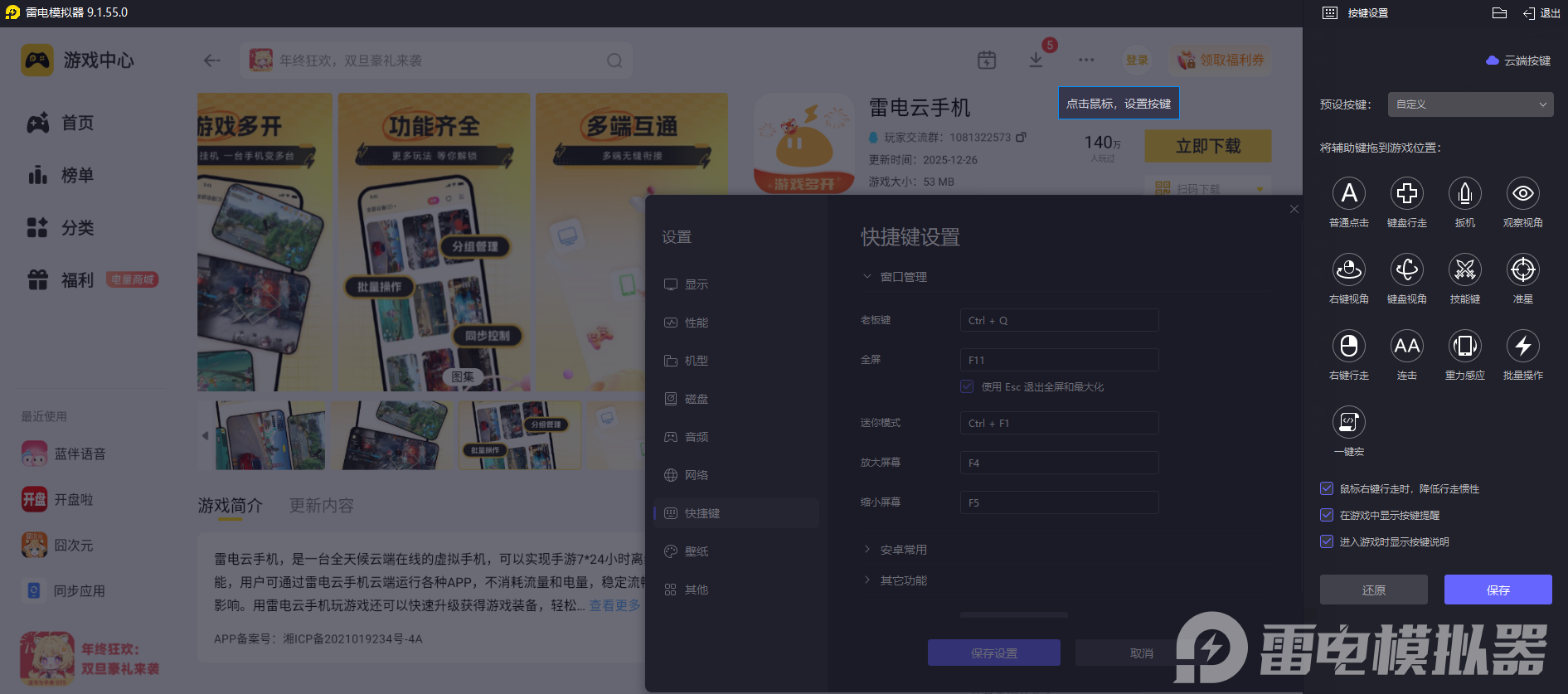
Task: Open the download manager icon in Game Center
Action: click(x=1036, y=60)
